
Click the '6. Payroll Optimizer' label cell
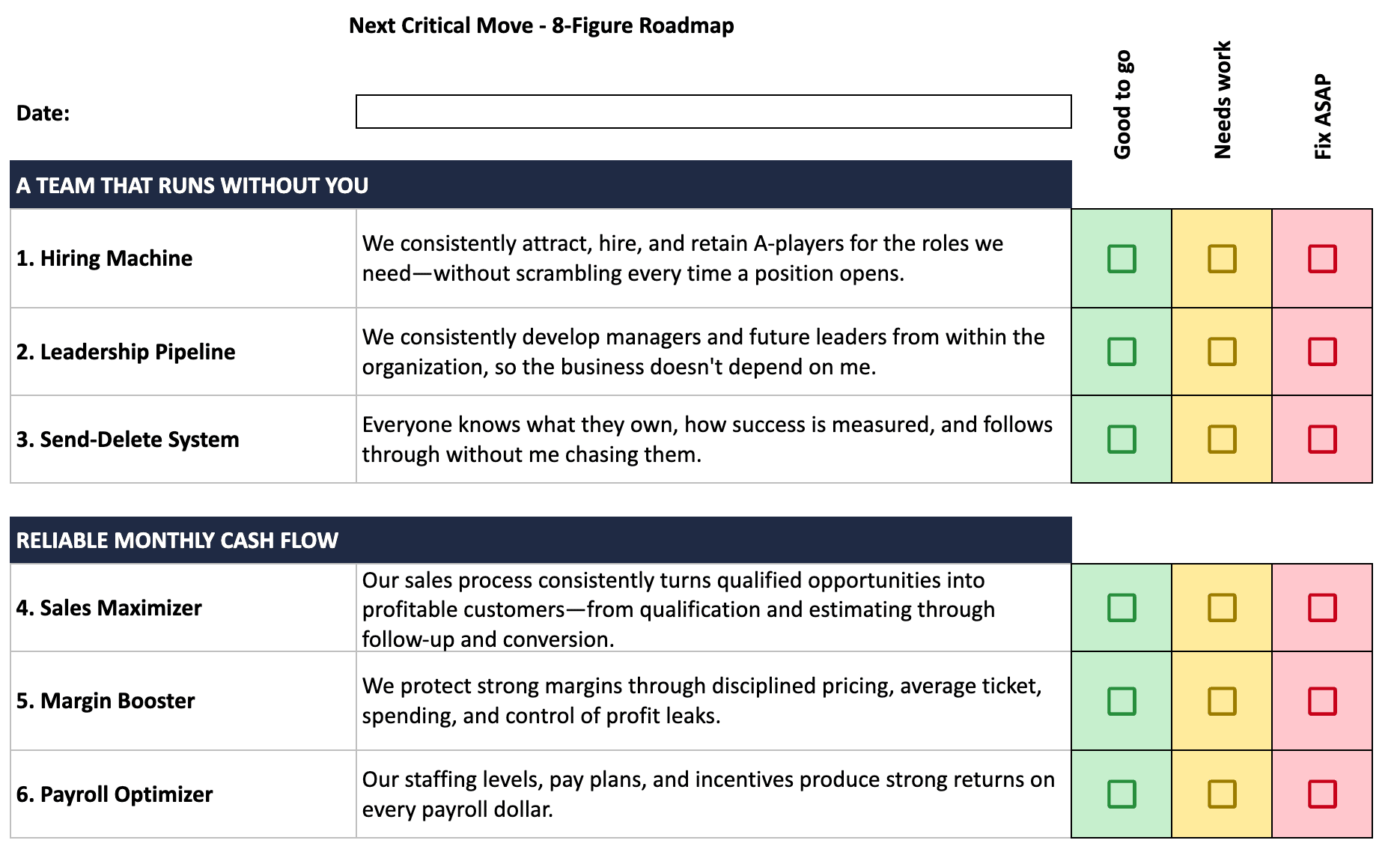[x=183, y=794]
